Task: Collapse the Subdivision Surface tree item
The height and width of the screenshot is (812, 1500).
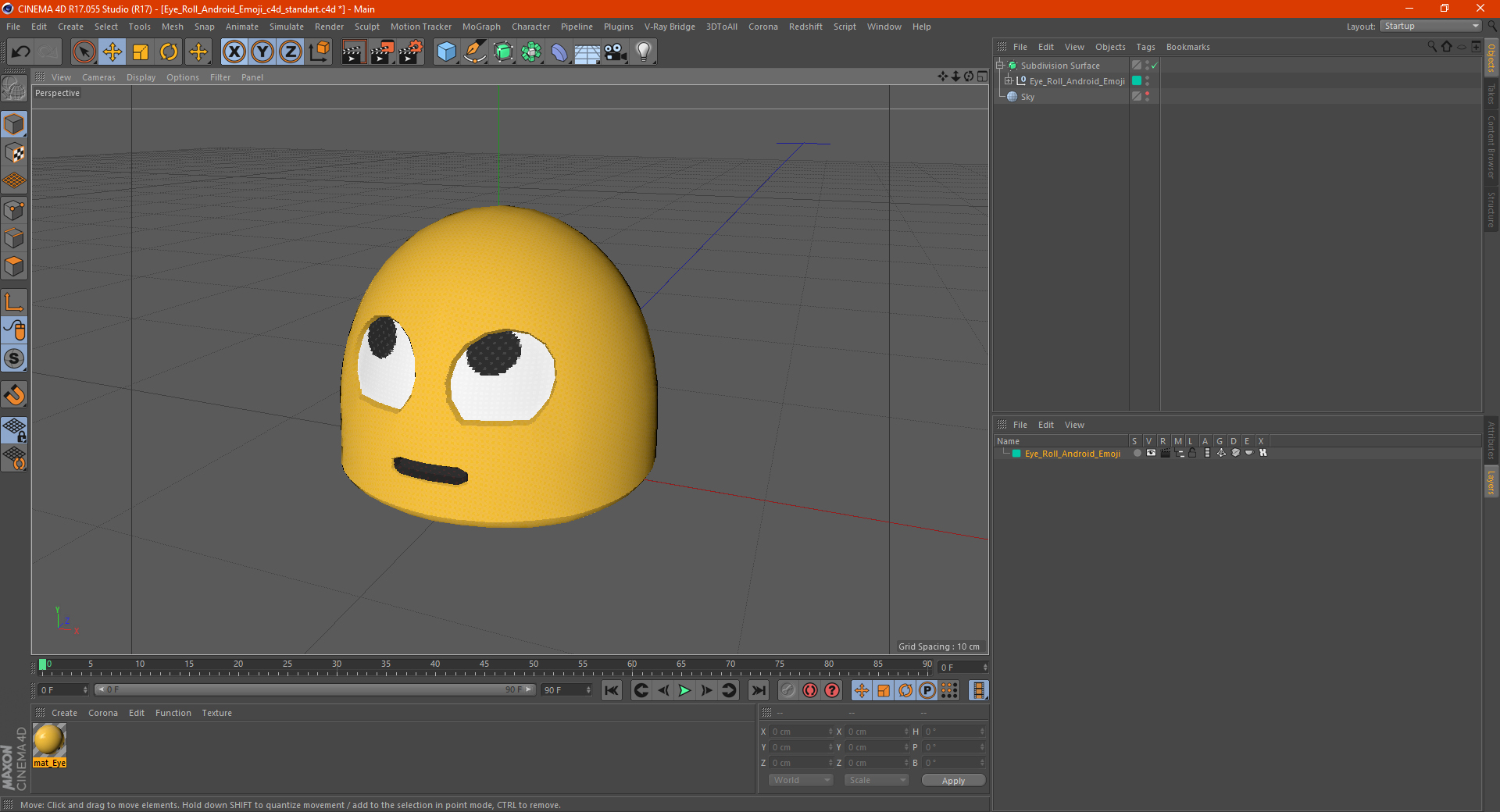Action: 1000,66
